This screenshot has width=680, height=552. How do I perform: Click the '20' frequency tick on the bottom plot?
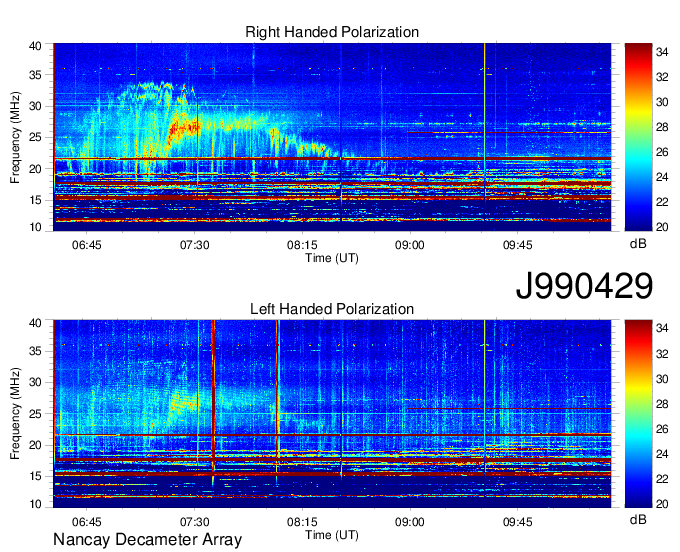coord(35,445)
